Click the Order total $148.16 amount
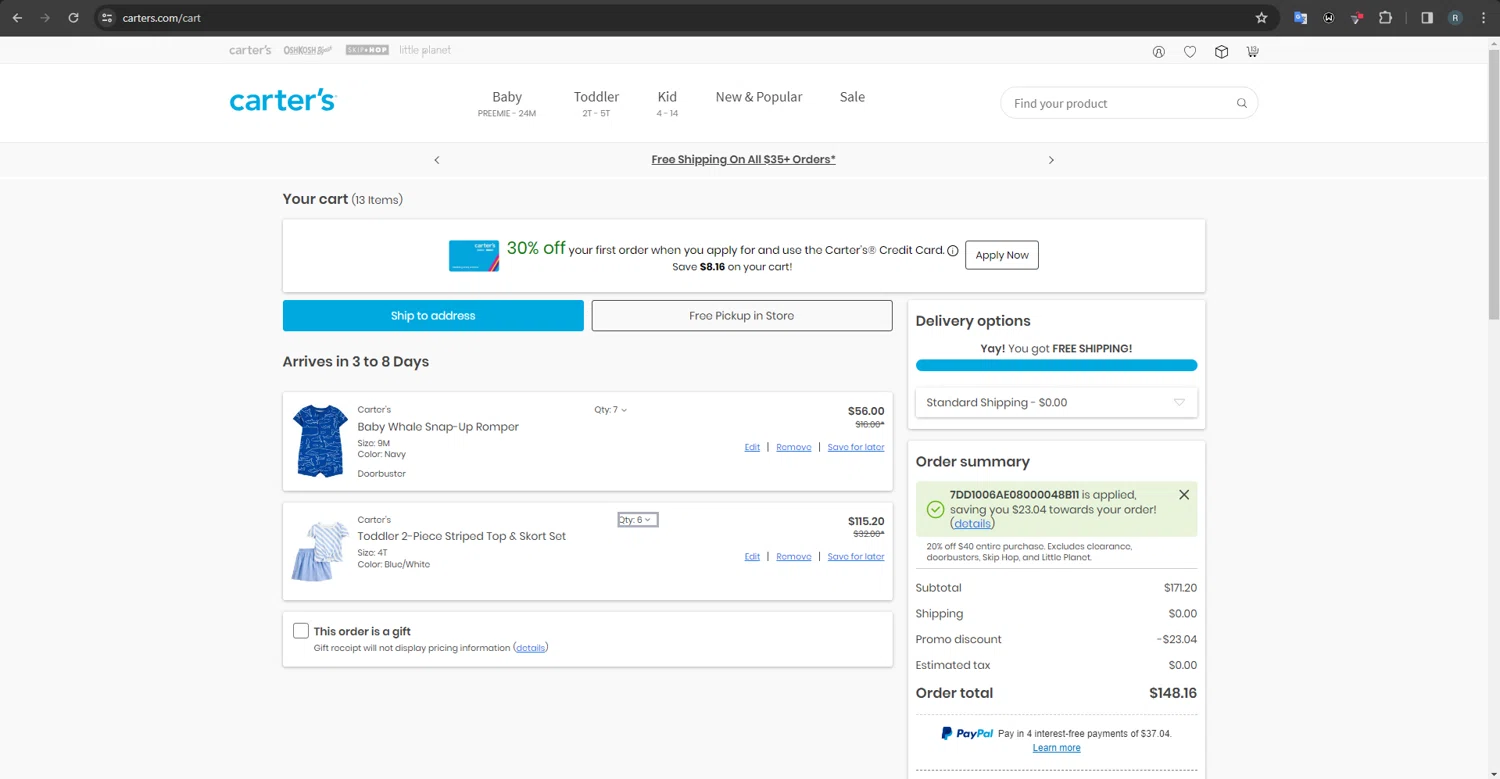Image resolution: width=1500 pixels, height=779 pixels. pyautogui.click(x=1173, y=693)
